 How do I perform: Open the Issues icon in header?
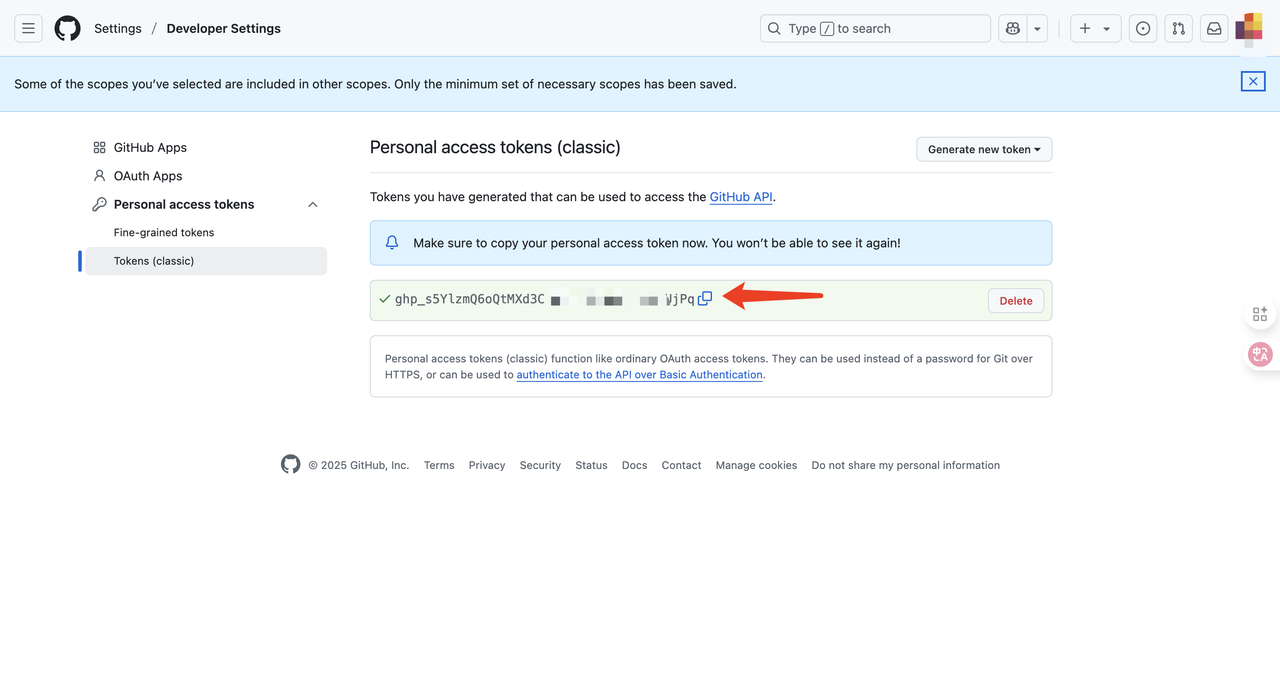(x=1143, y=29)
